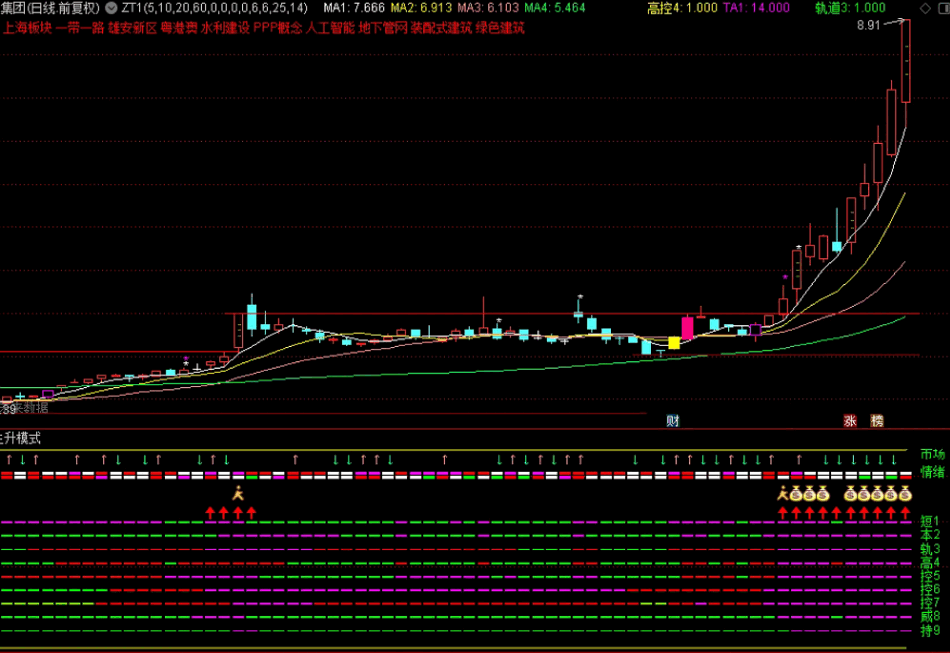Click the 市场 label in indicator panel
The width and height of the screenshot is (950, 653).
(x=932, y=454)
